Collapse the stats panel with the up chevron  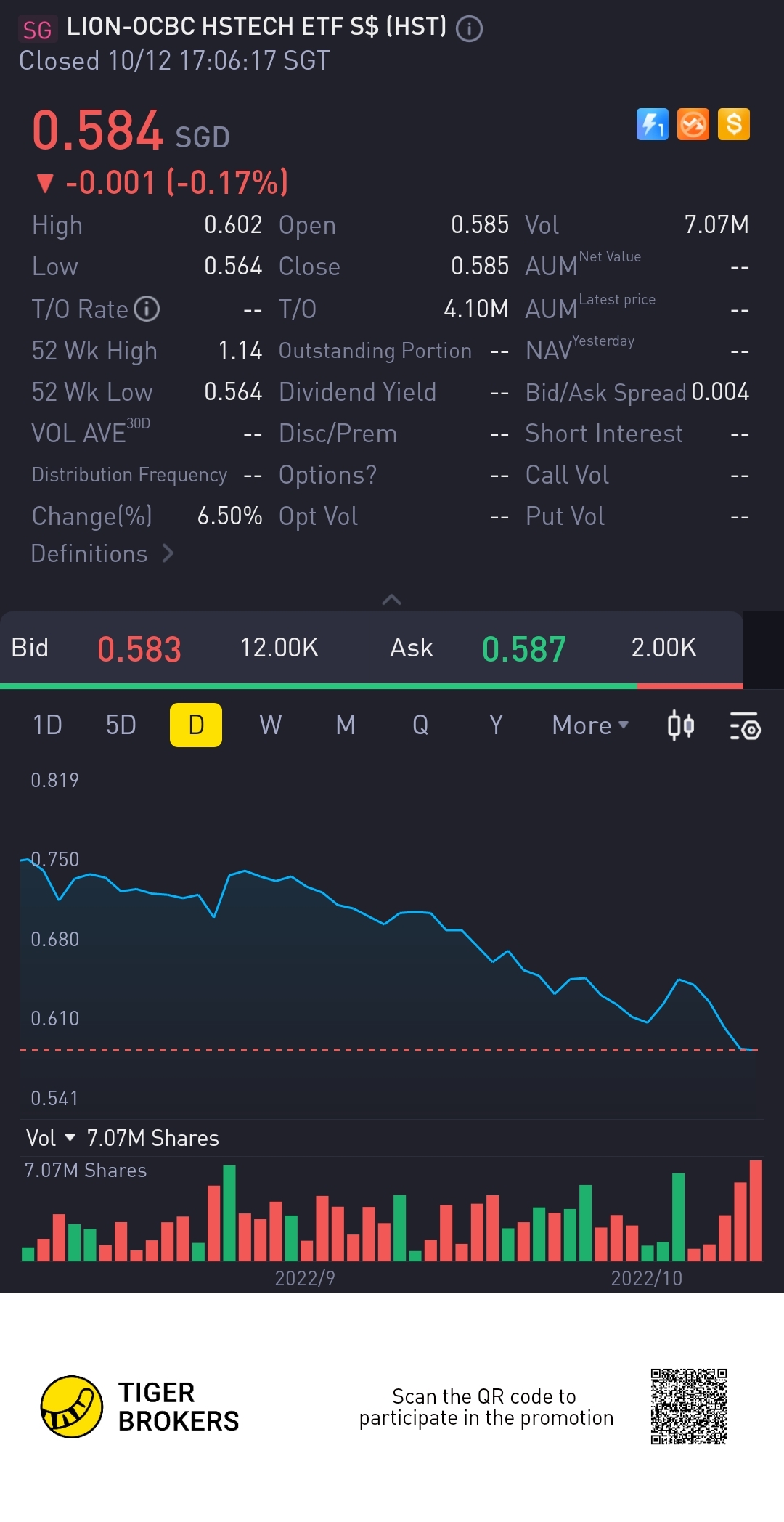391,599
